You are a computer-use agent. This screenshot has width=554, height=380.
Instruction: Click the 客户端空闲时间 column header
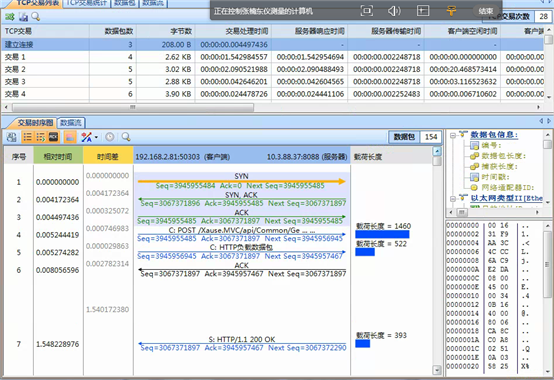[462, 31]
